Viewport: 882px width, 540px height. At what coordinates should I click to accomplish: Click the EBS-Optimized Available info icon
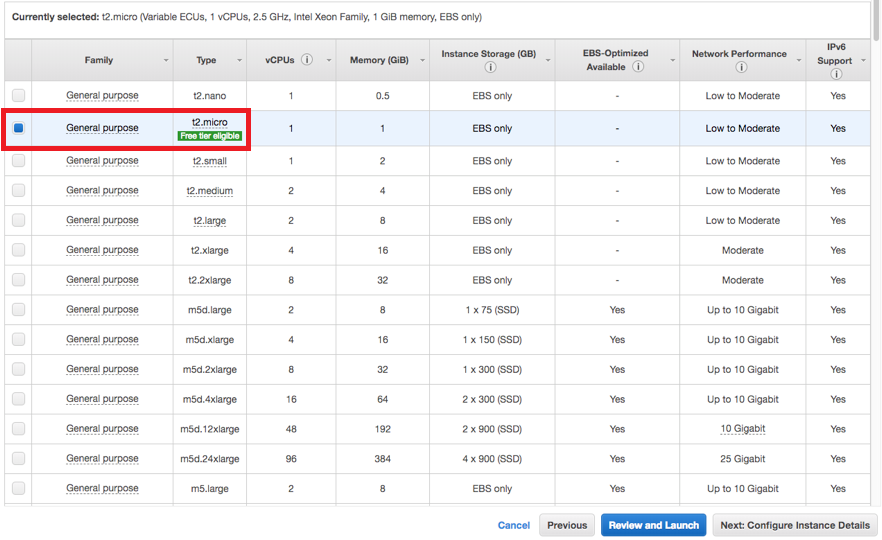[638, 67]
